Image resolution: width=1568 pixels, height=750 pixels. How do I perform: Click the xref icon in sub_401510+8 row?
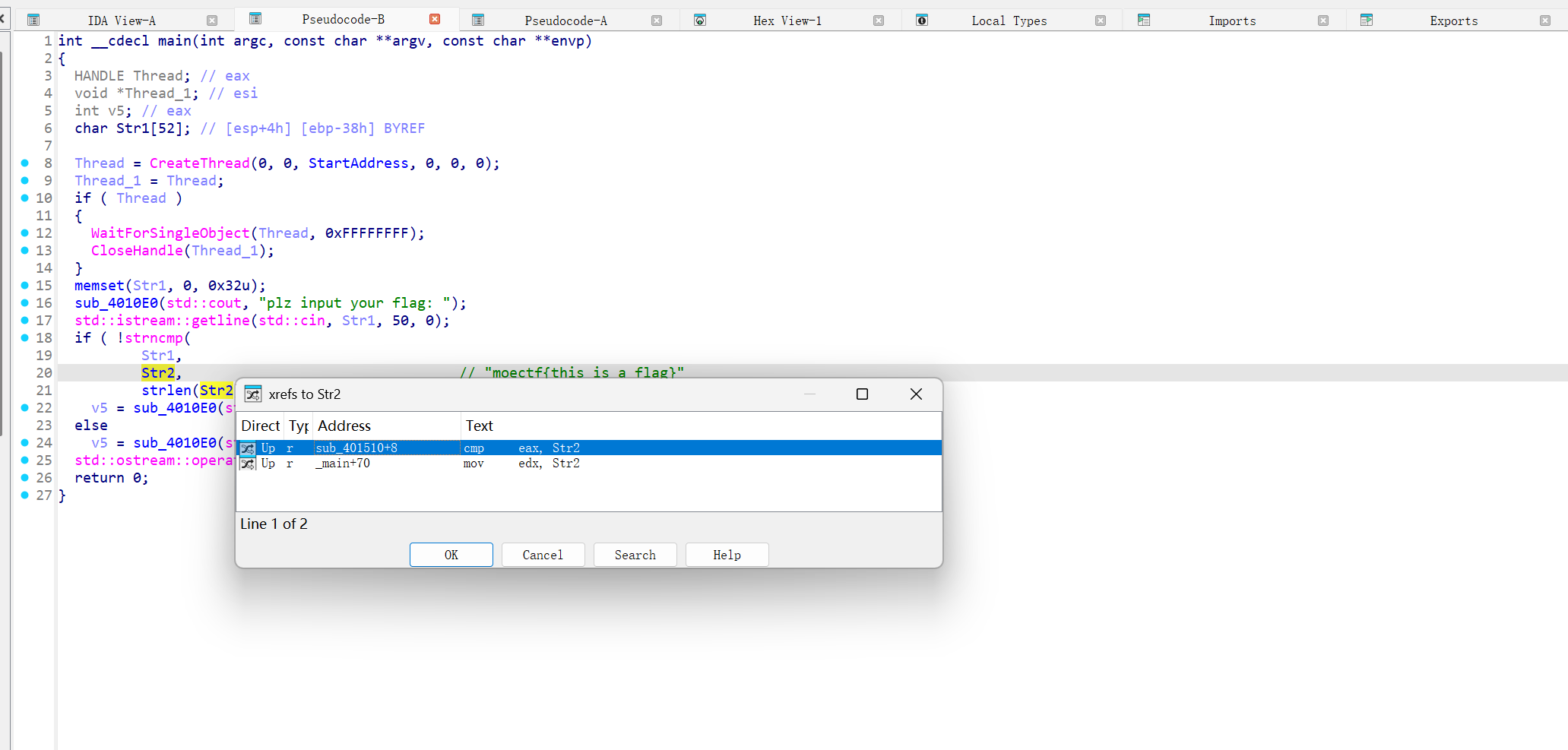pyautogui.click(x=248, y=448)
